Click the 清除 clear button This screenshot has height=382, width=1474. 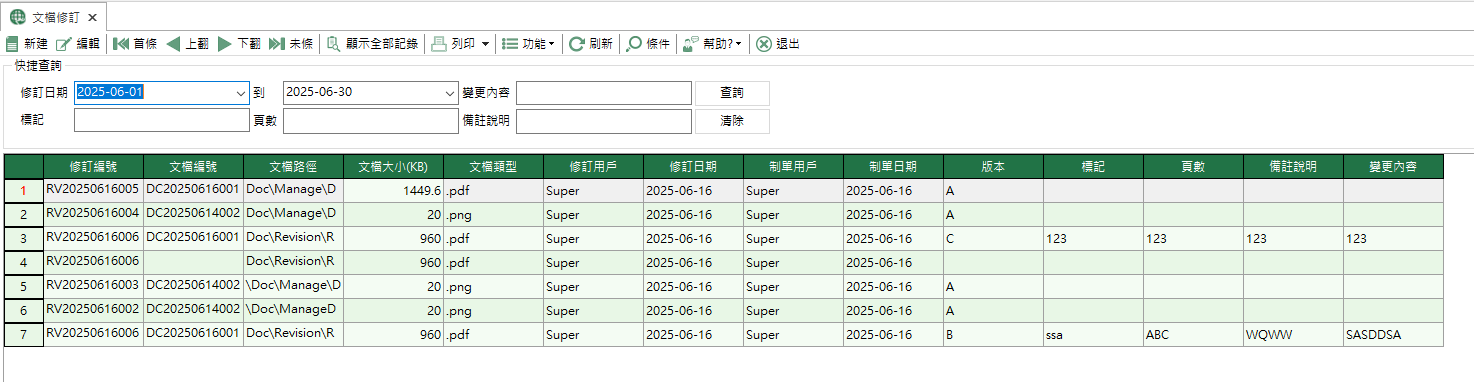click(x=732, y=121)
